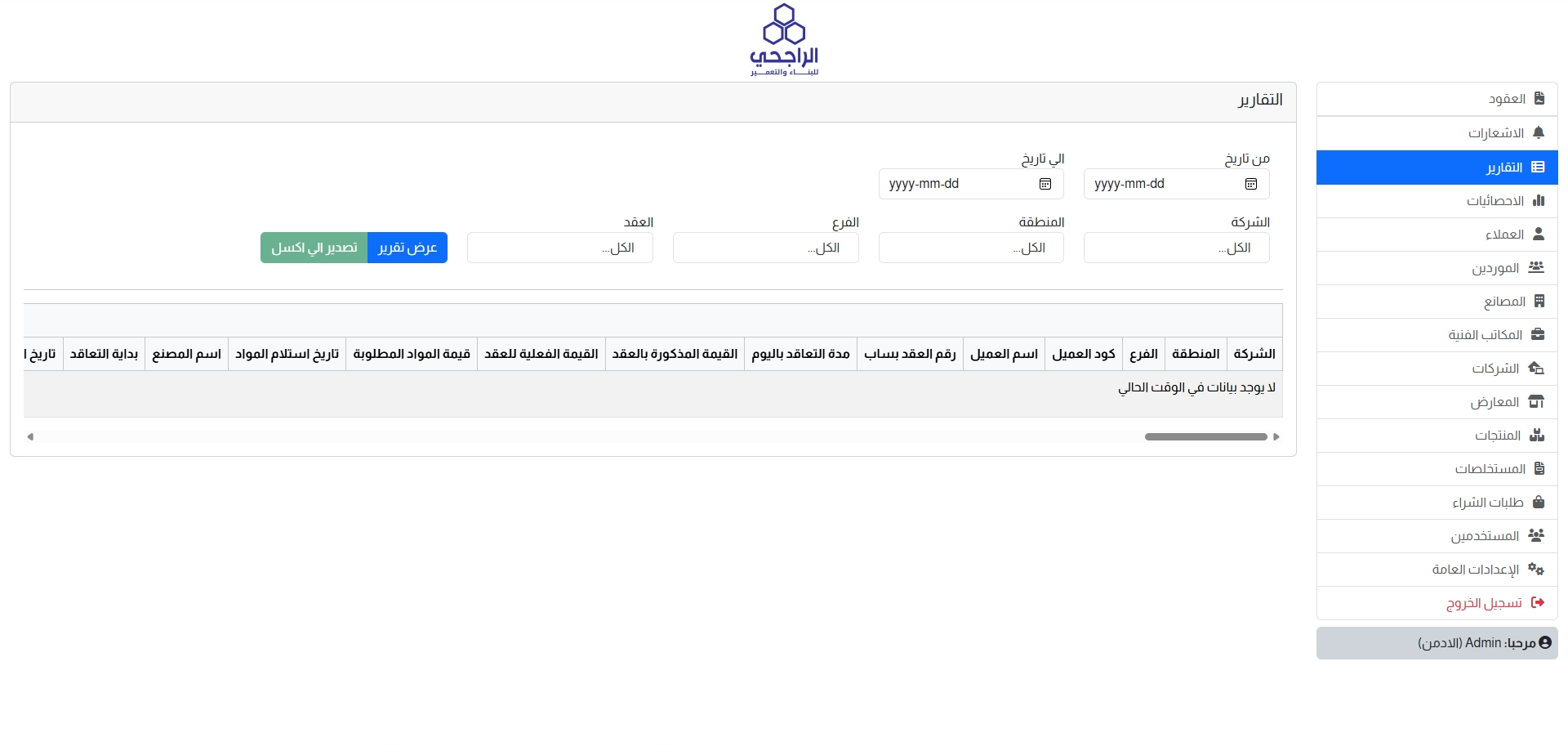This screenshot has width=1568, height=751.
Task: Expand the الفرع branch dropdown
Action: tap(765, 248)
